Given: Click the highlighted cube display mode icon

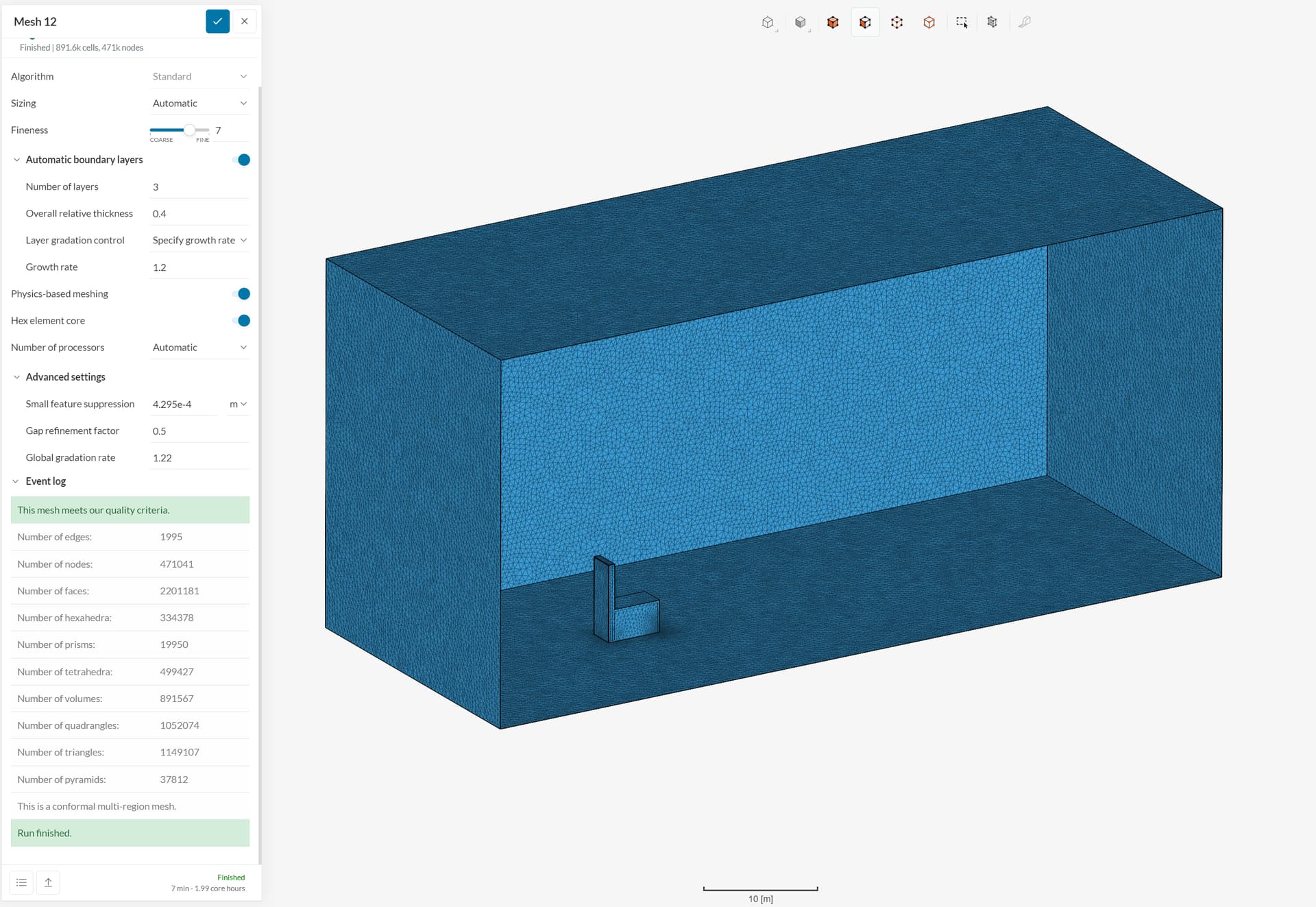Looking at the screenshot, I should tap(864, 22).
